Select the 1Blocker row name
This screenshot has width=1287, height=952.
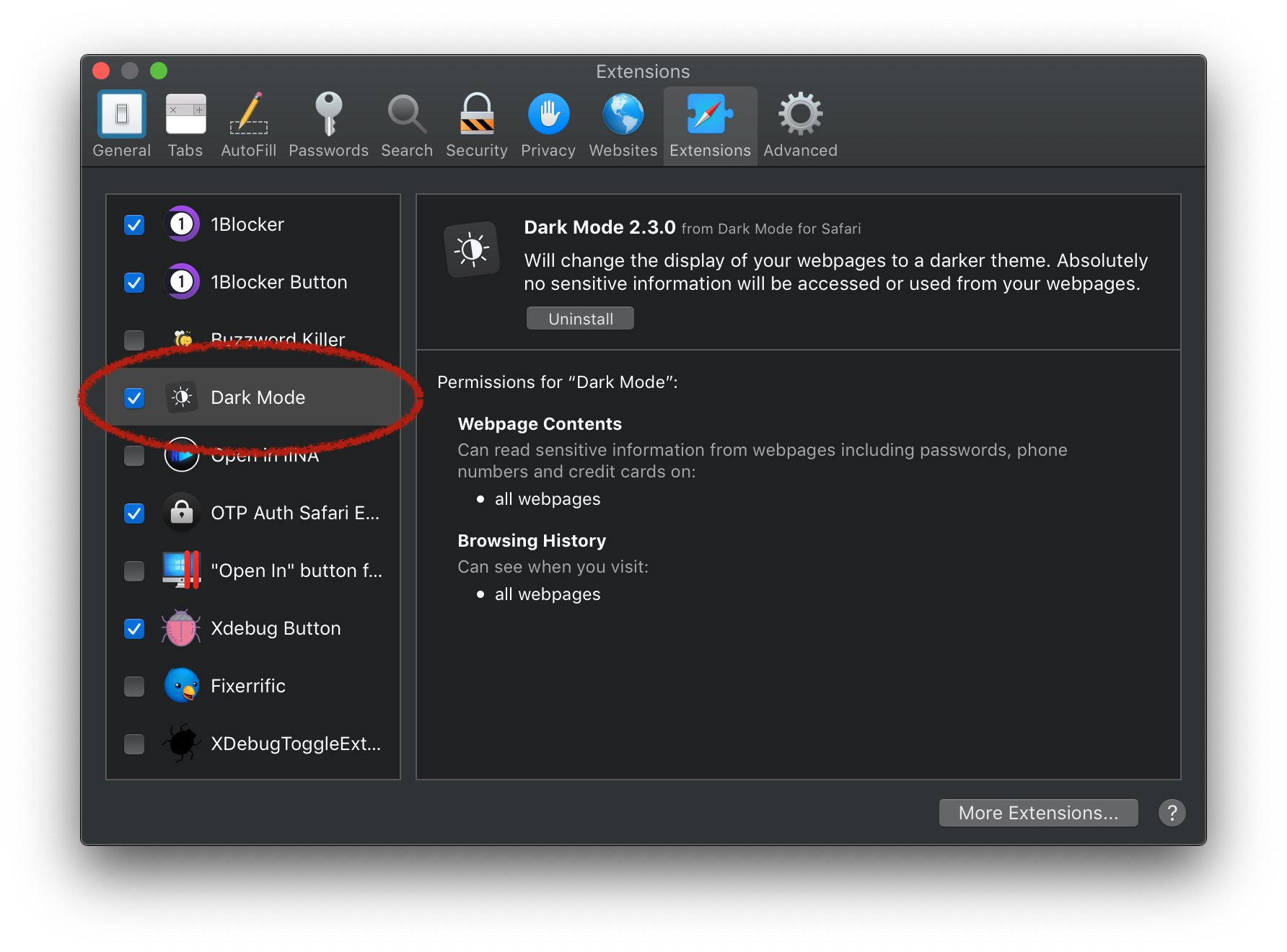point(247,224)
